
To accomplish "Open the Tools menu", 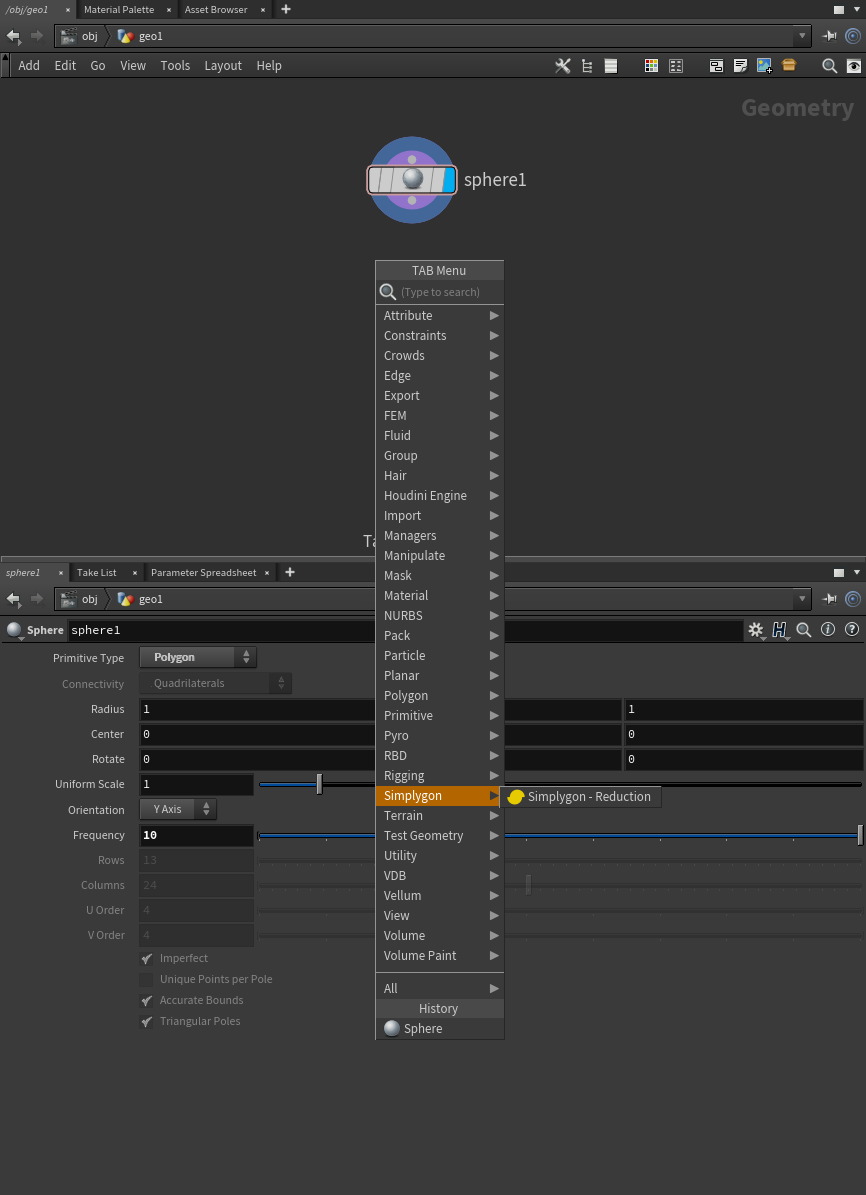I will 175,65.
